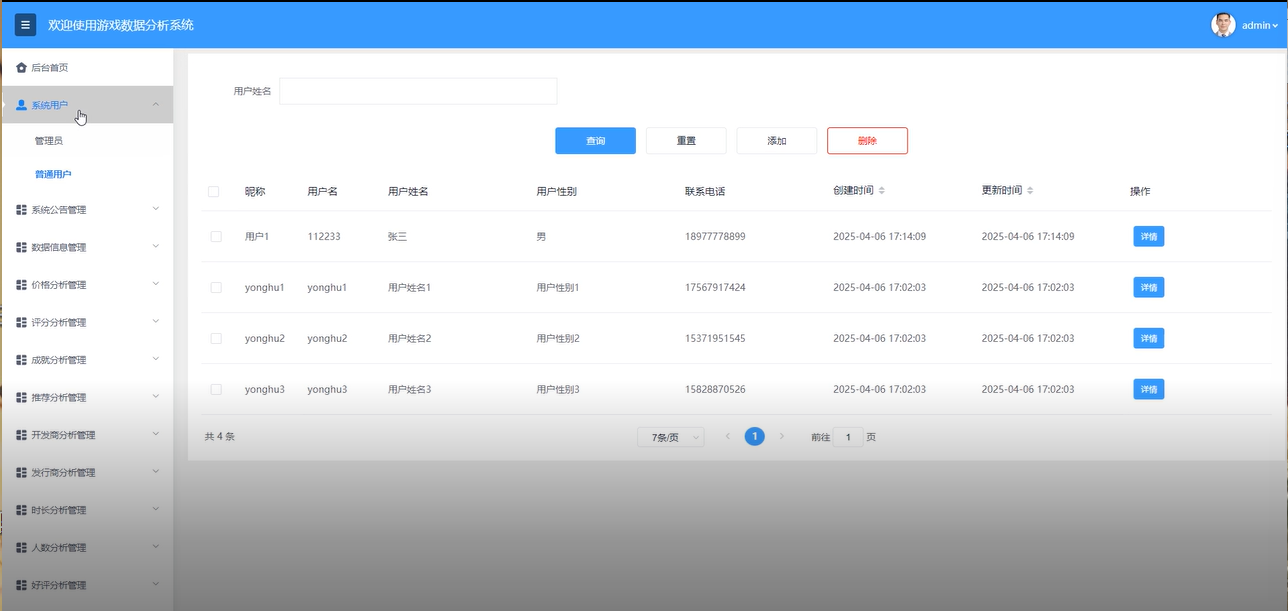Click the home icon beside 后台首页

[x=21, y=67]
